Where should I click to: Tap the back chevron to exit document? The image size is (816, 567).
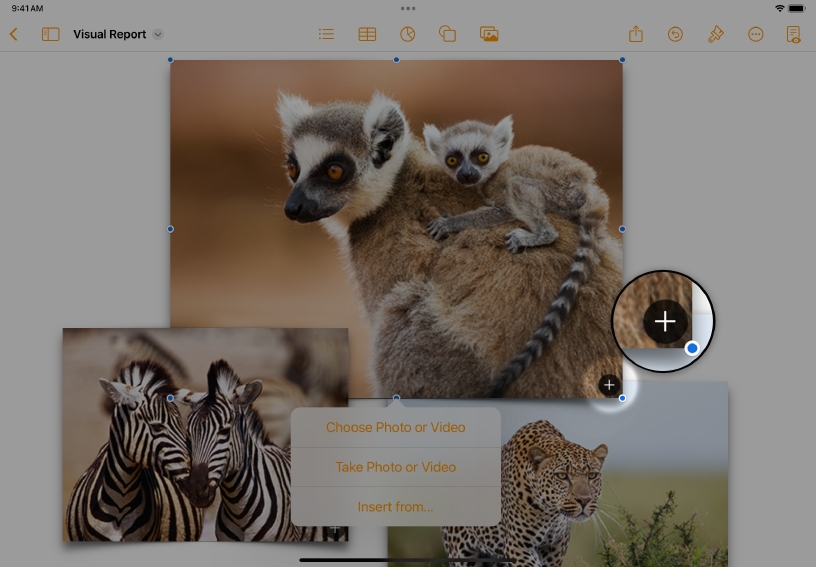14,34
